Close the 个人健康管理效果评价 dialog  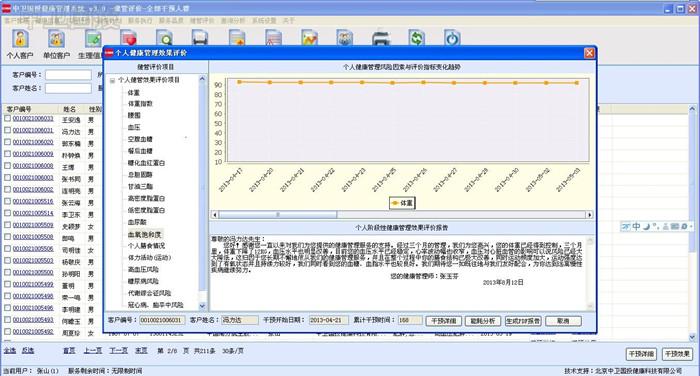coord(589,53)
